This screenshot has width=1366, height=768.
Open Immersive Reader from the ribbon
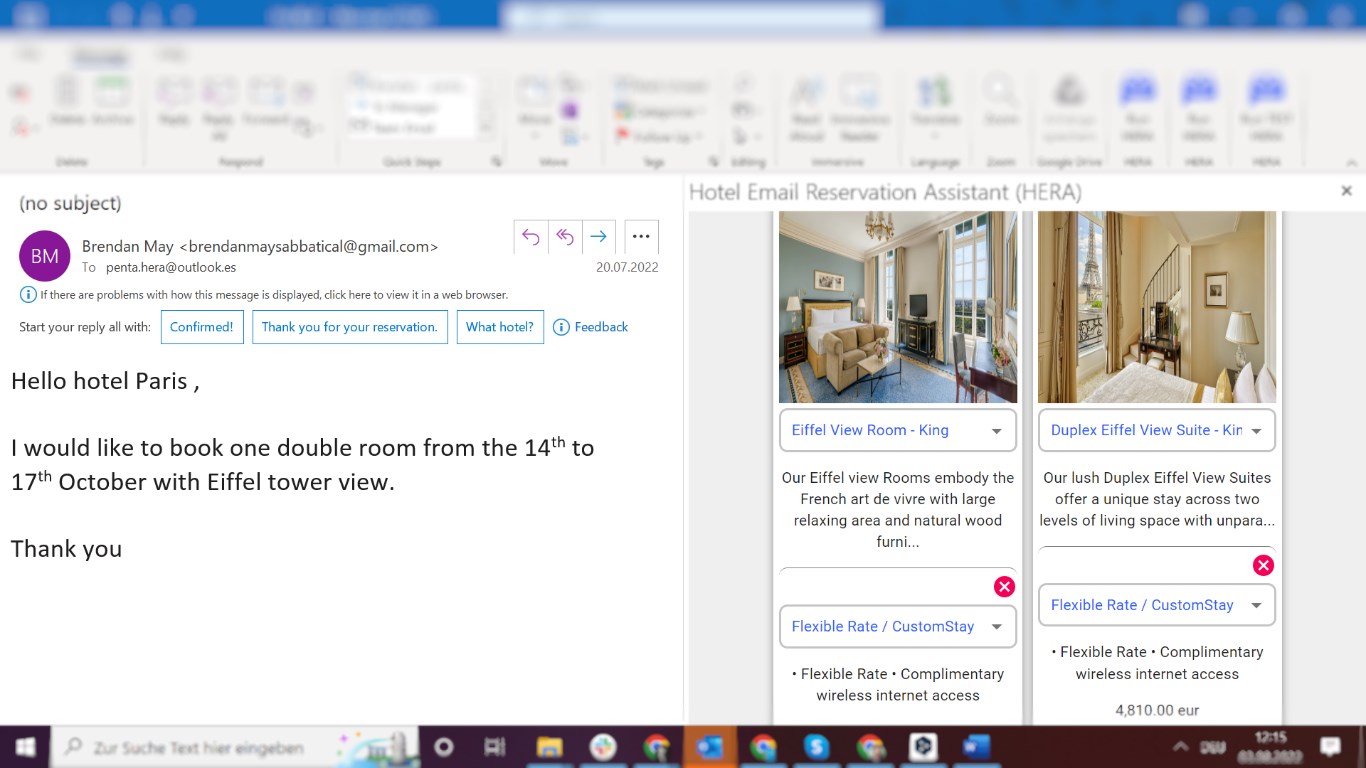[860, 108]
